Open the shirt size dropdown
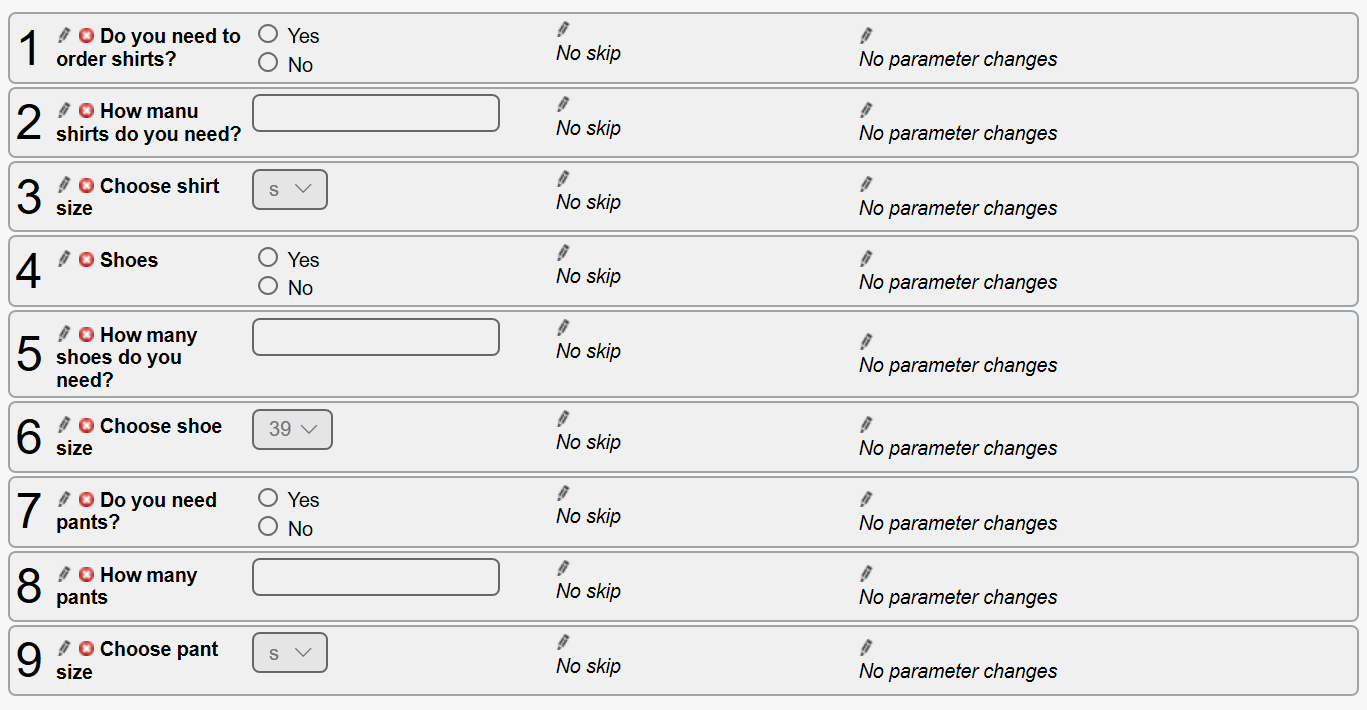 click(290, 190)
